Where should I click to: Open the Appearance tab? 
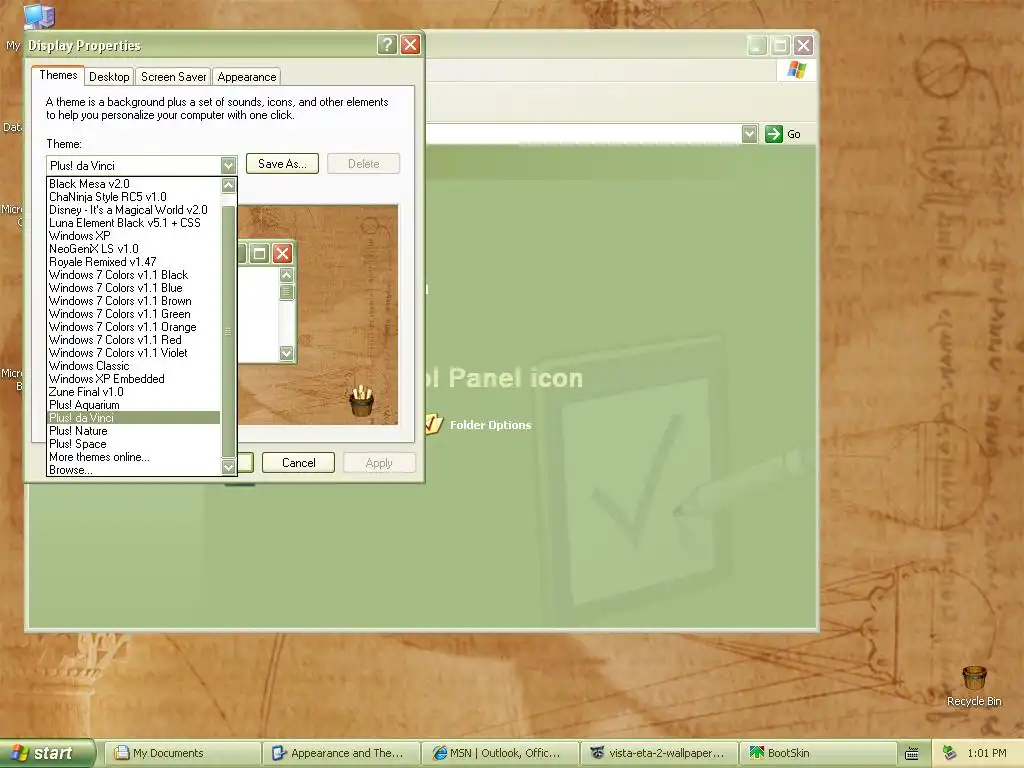pos(247,77)
